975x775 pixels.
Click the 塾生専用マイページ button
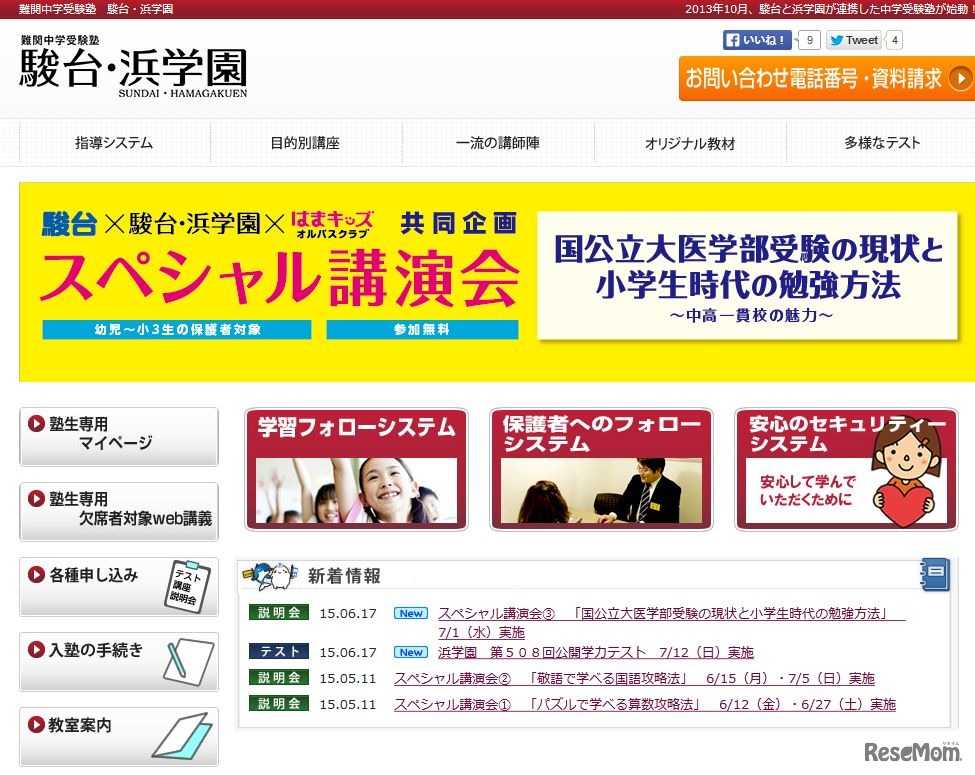click(118, 435)
